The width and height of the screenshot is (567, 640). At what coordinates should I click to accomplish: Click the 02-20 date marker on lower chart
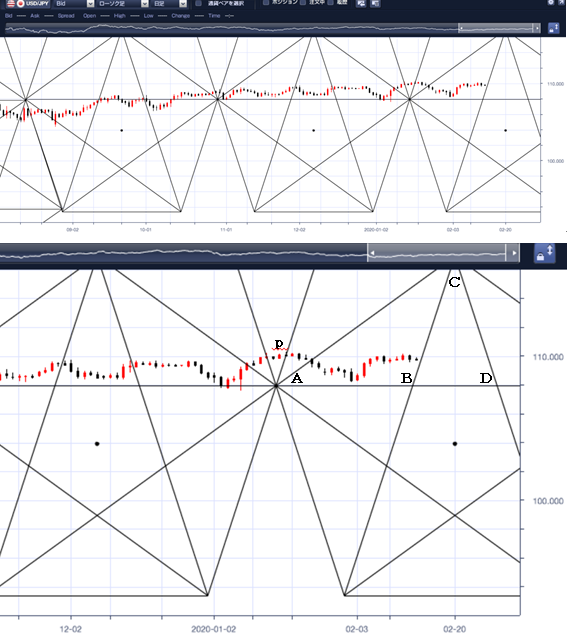click(x=454, y=629)
